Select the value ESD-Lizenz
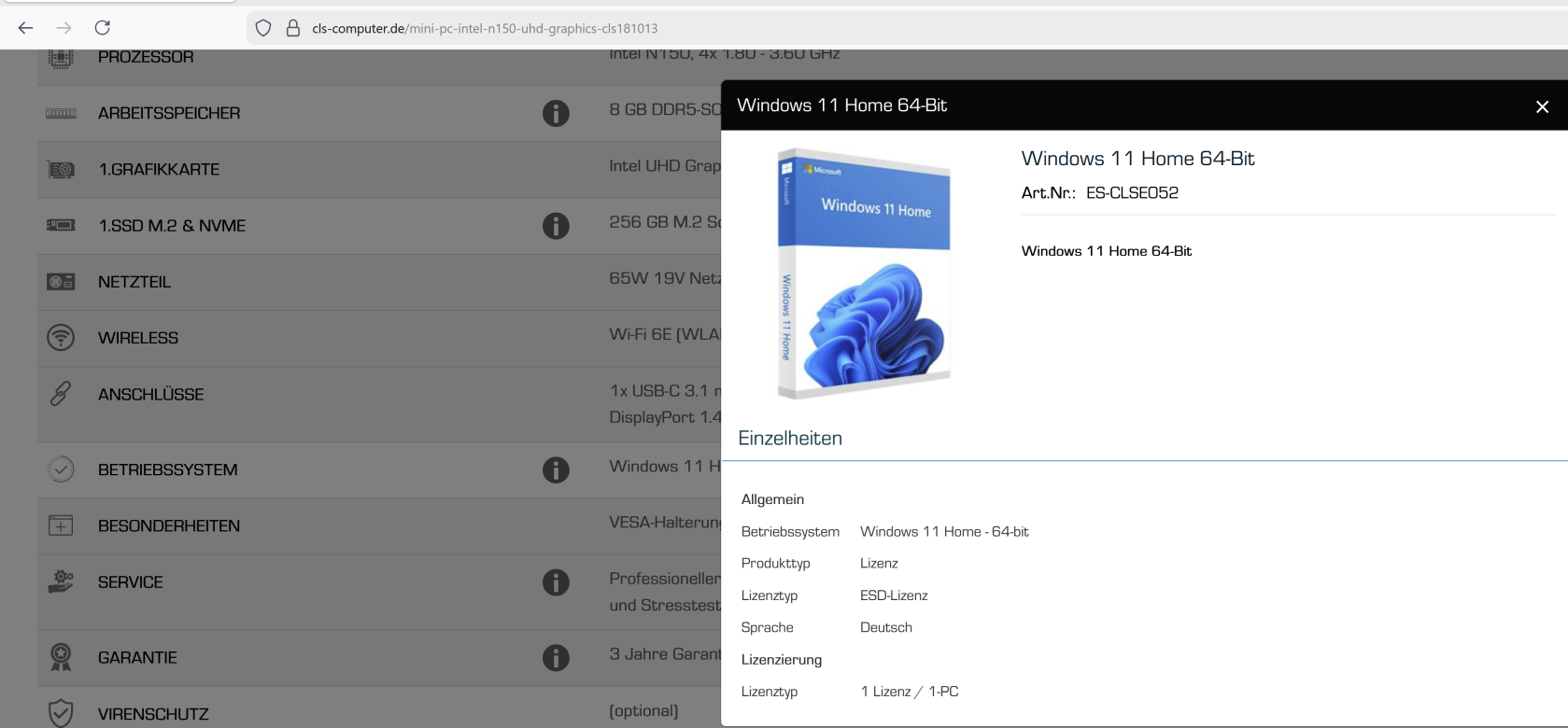Image resolution: width=1568 pixels, height=728 pixels. [894, 595]
